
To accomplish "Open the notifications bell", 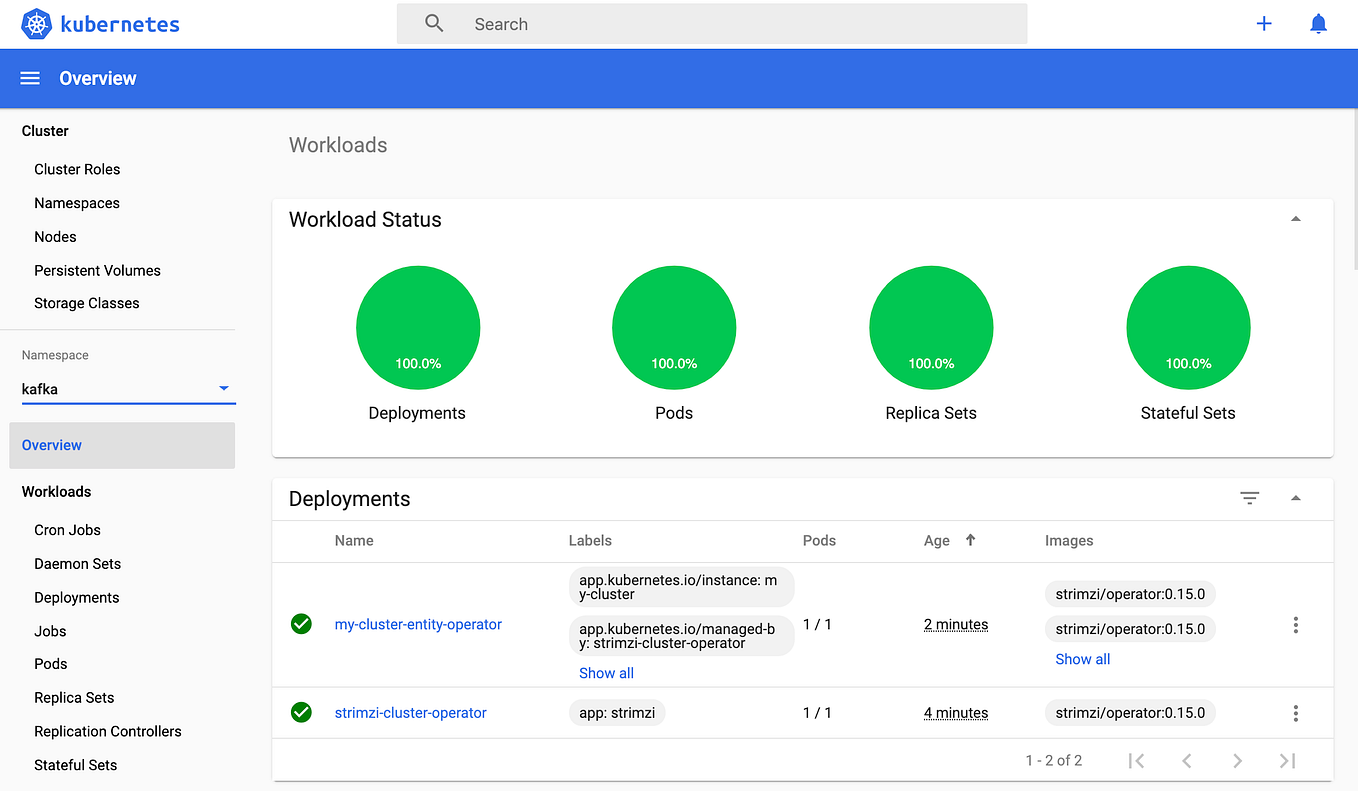I will (1318, 23).
